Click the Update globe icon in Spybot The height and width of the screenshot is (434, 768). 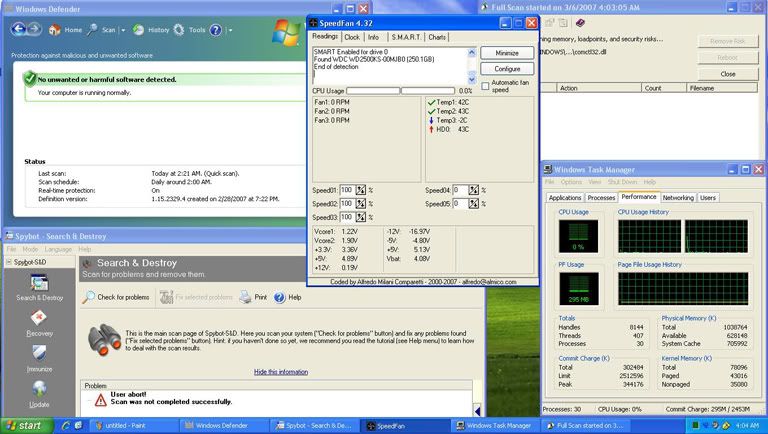pyautogui.click(x=39, y=390)
